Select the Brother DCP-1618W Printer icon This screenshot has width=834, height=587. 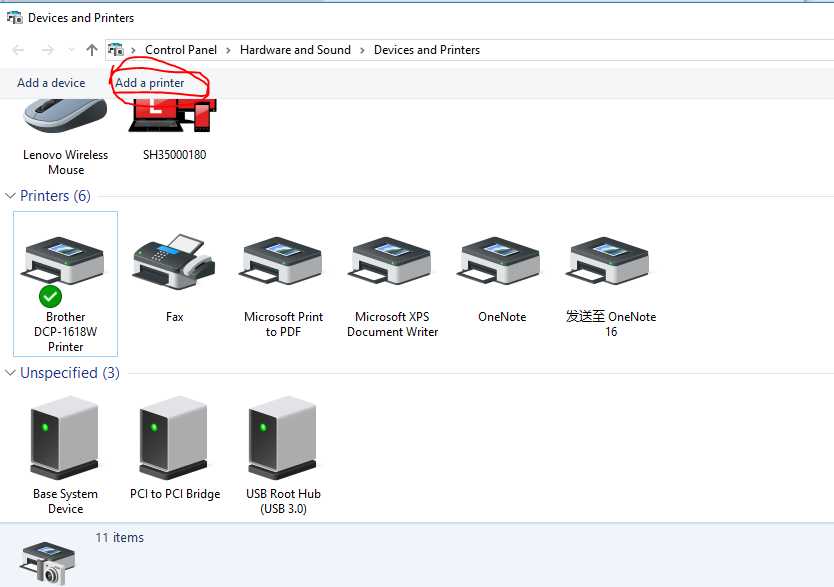coord(63,260)
